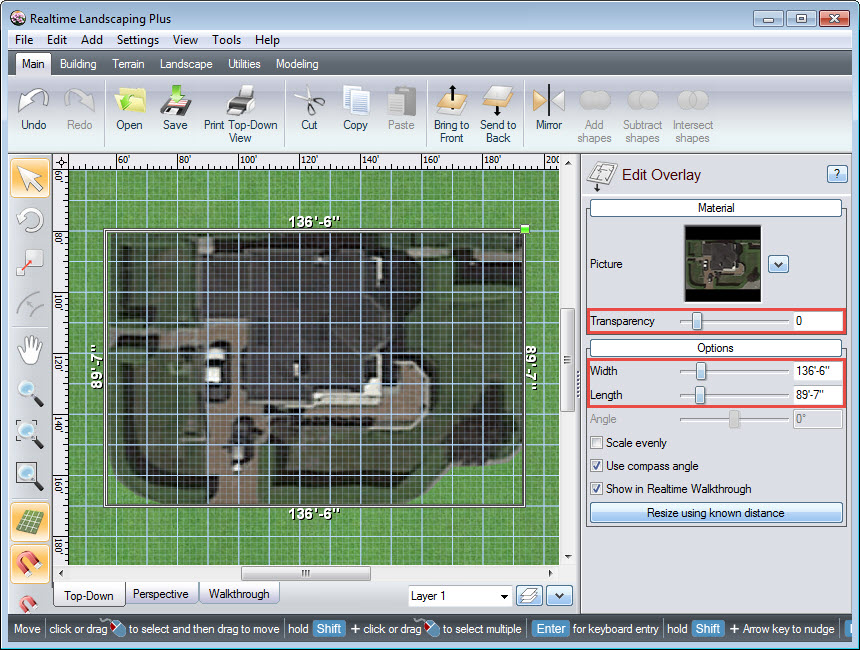Switch to the Utilities tab

244,64
